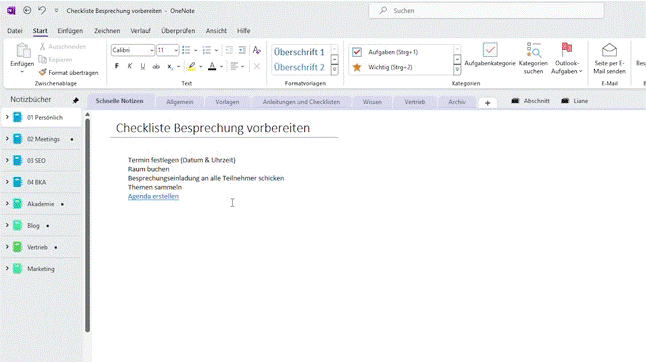The height and width of the screenshot is (362, 646).
Task: Apply the Überschrift 2 style
Action: point(300,67)
